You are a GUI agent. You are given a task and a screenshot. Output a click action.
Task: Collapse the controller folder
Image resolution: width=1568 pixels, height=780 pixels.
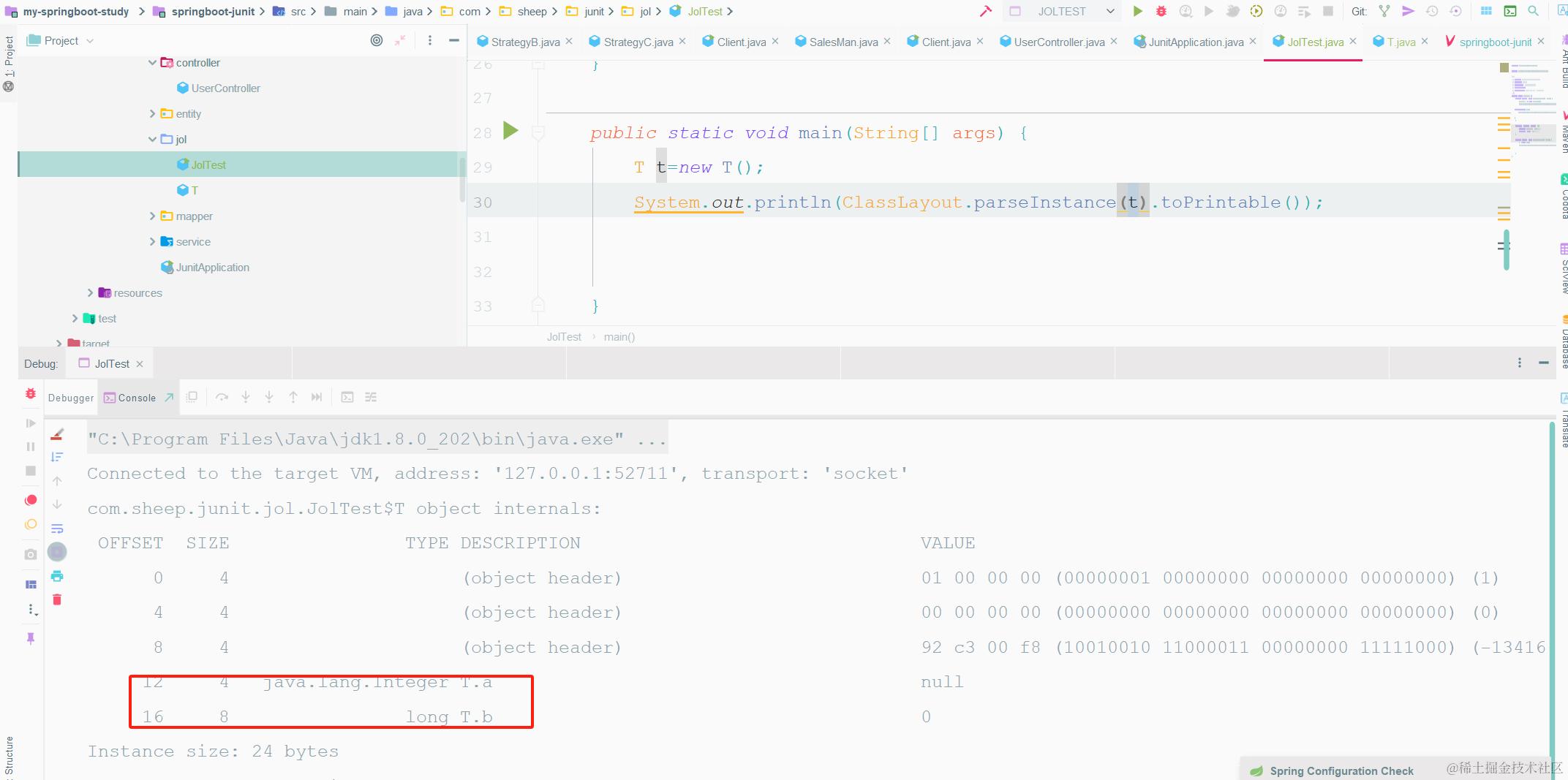[152, 63]
